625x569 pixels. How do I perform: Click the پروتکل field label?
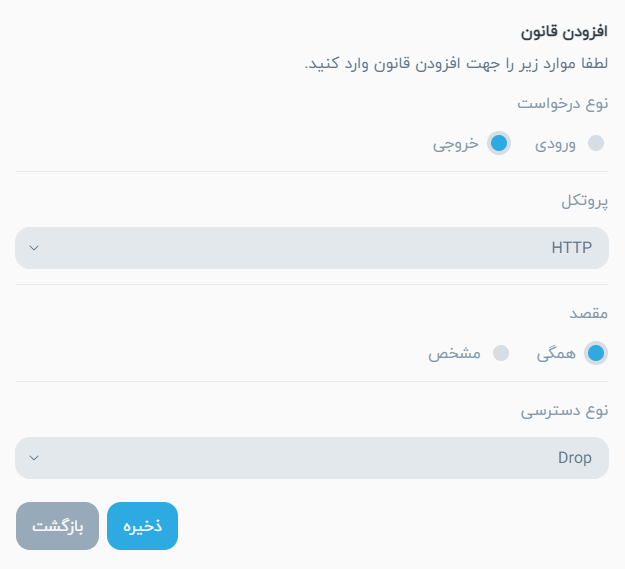click(585, 201)
